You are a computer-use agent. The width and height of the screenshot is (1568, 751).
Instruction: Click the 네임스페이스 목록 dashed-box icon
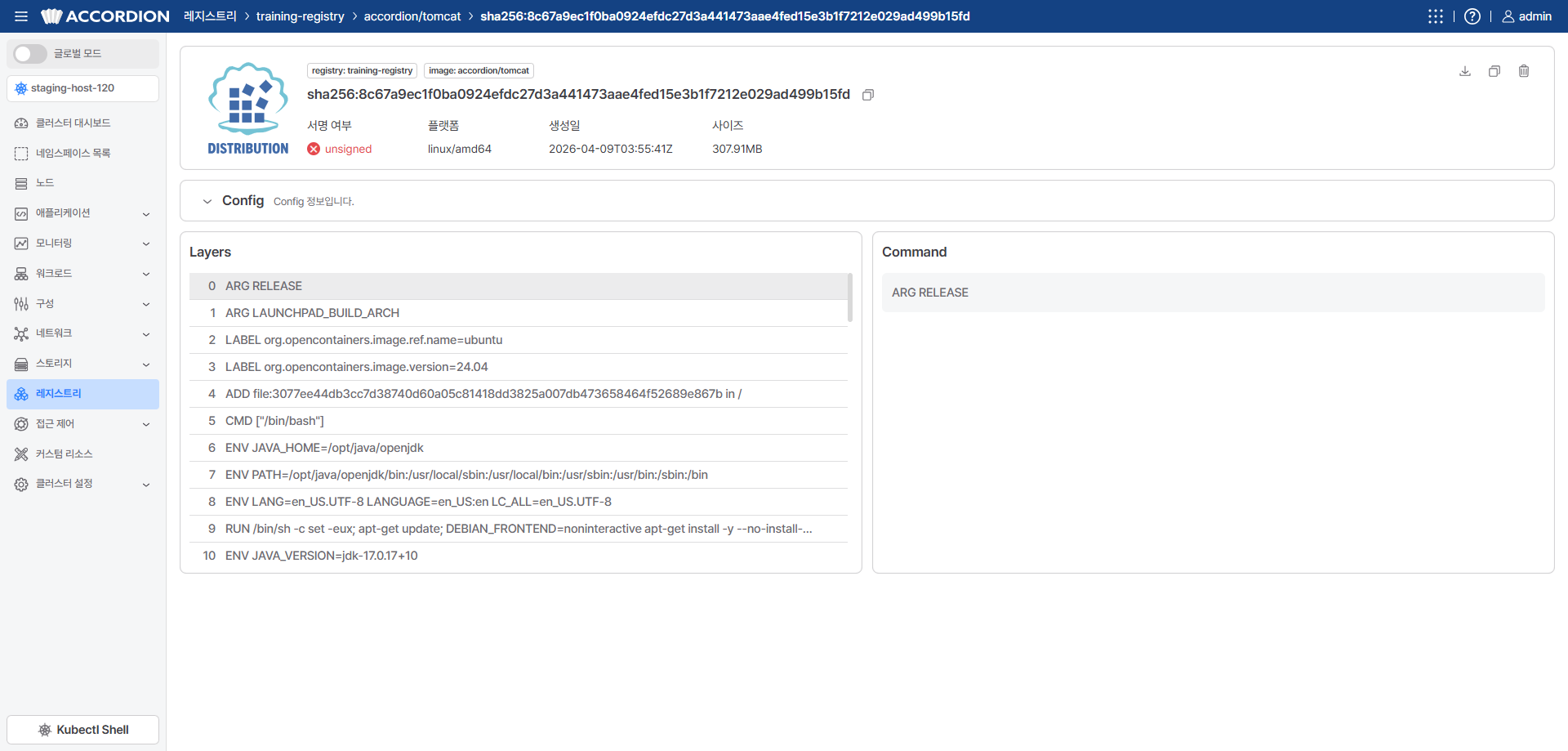(x=21, y=154)
